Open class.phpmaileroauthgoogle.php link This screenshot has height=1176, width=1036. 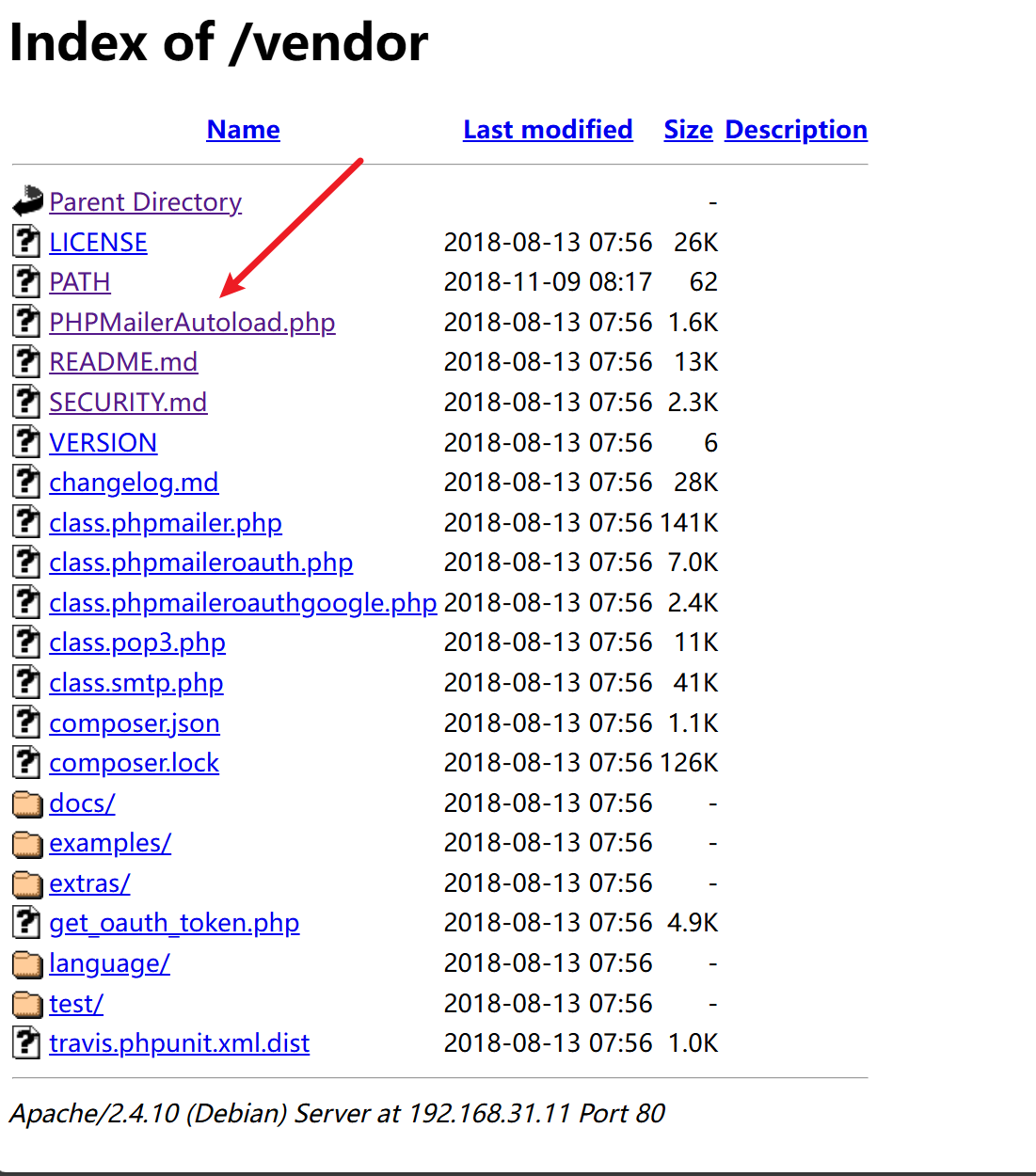point(243,602)
